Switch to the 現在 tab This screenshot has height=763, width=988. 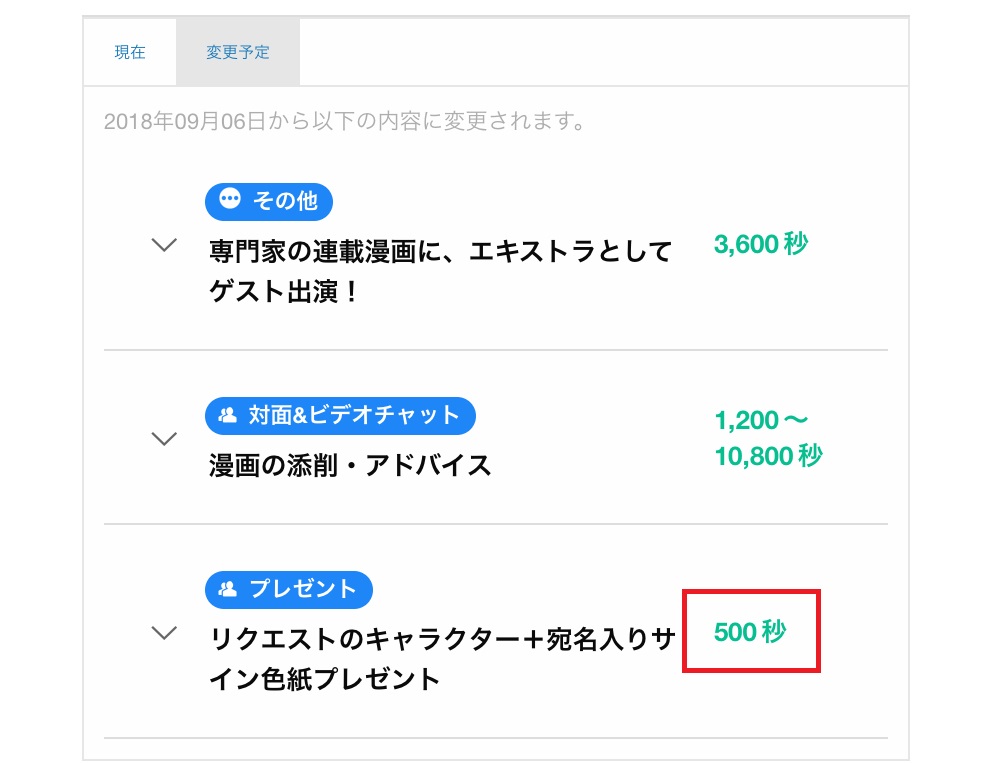tap(130, 52)
